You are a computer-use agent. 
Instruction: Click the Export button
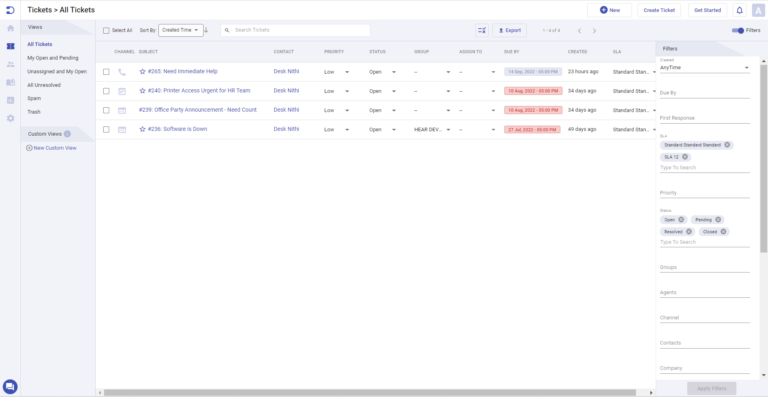509,30
